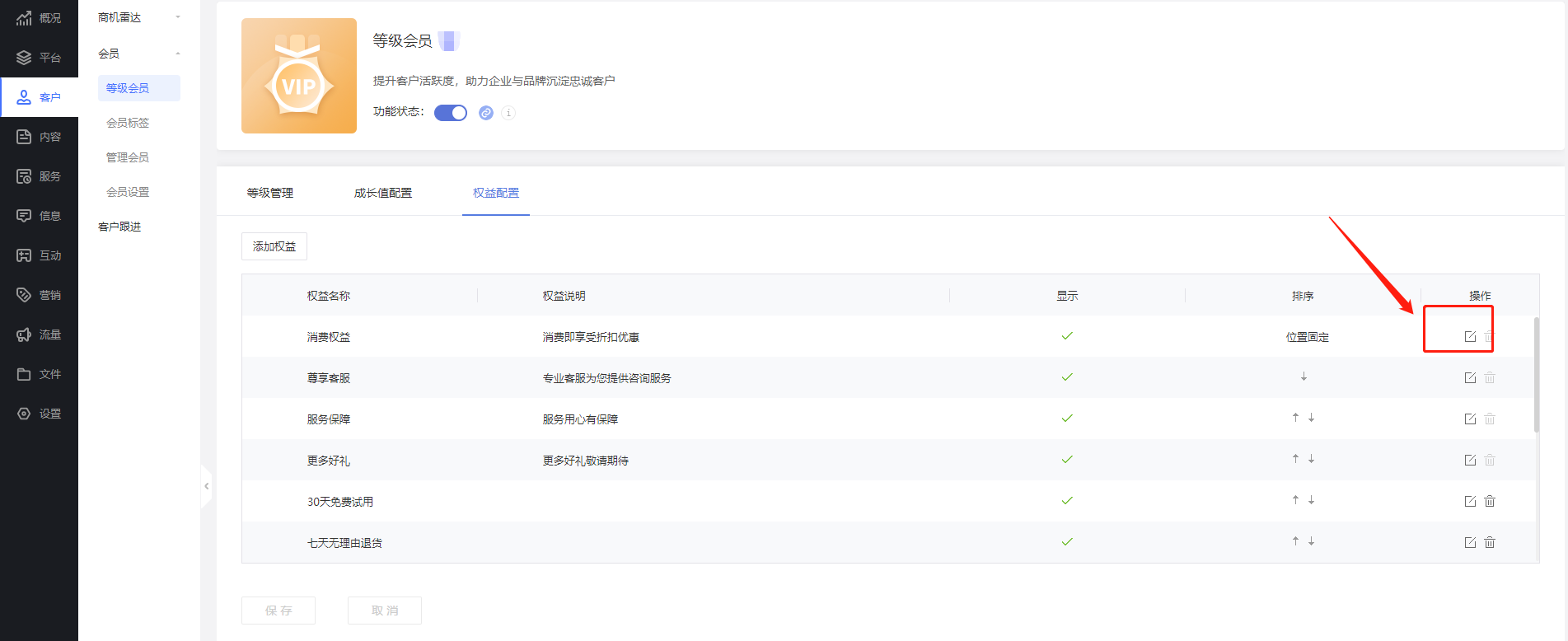Open 等级会员 in the submenu

click(139, 88)
